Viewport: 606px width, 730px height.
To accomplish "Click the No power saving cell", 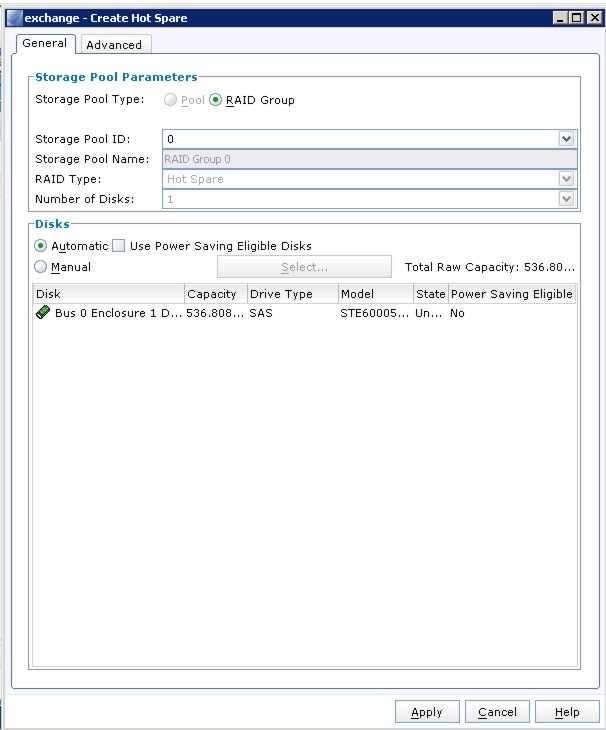I will click(457, 313).
